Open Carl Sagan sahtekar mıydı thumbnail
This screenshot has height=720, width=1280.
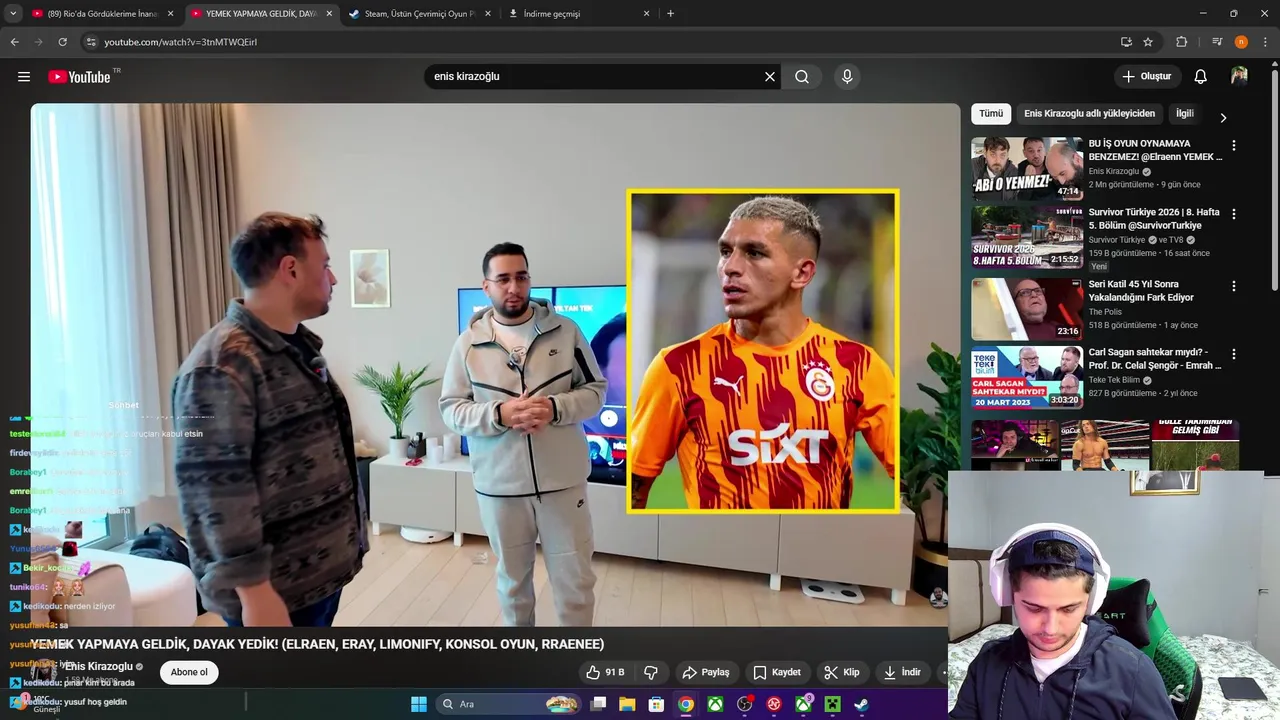pyautogui.click(x=1027, y=377)
